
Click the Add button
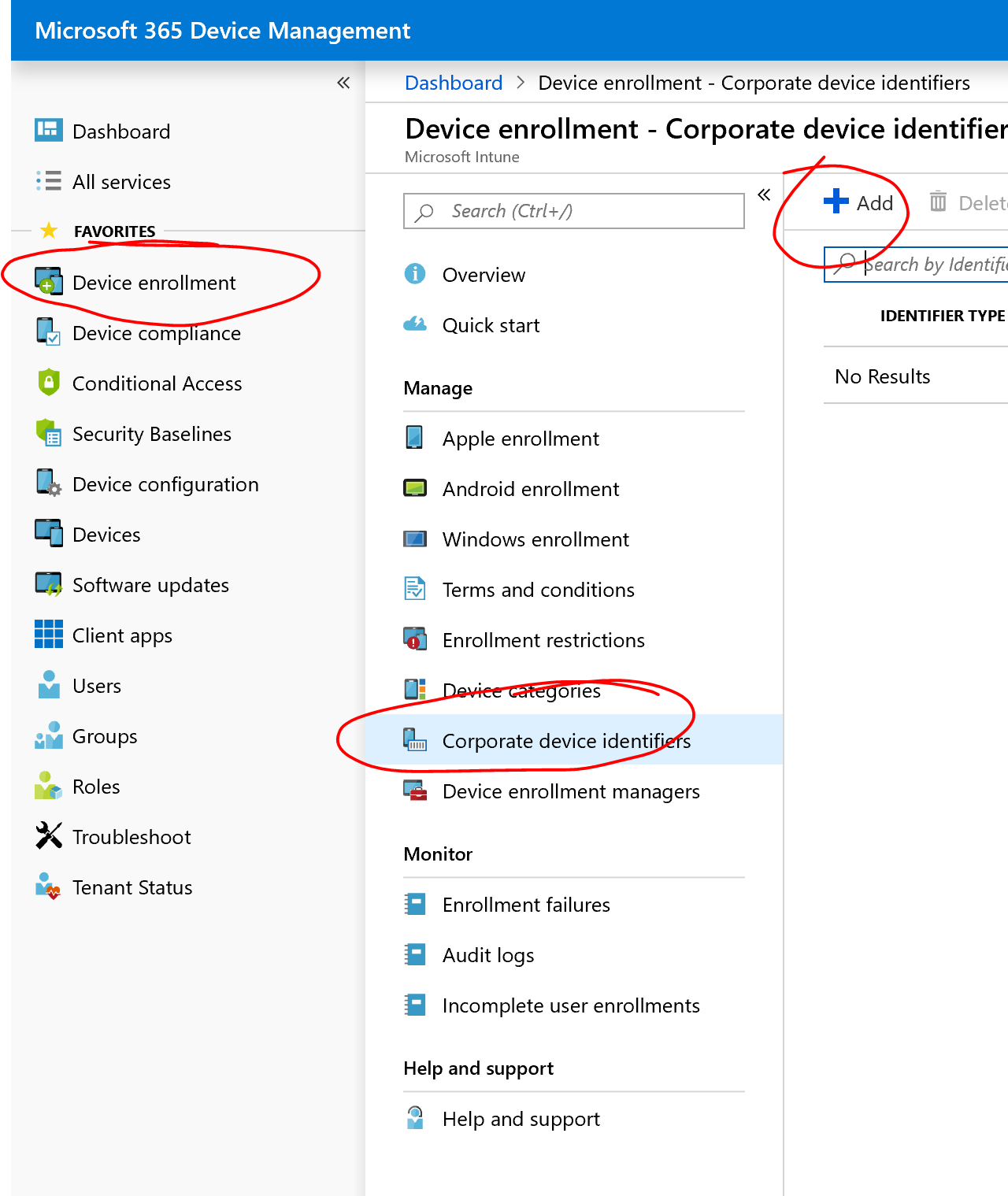pyautogui.click(x=858, y=202)
